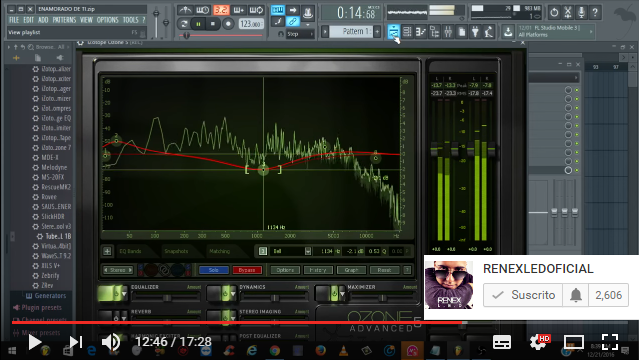Toggle the metronome icon
Image resolution: width=639 pixels, height=360 pixels.
[185, 10]
